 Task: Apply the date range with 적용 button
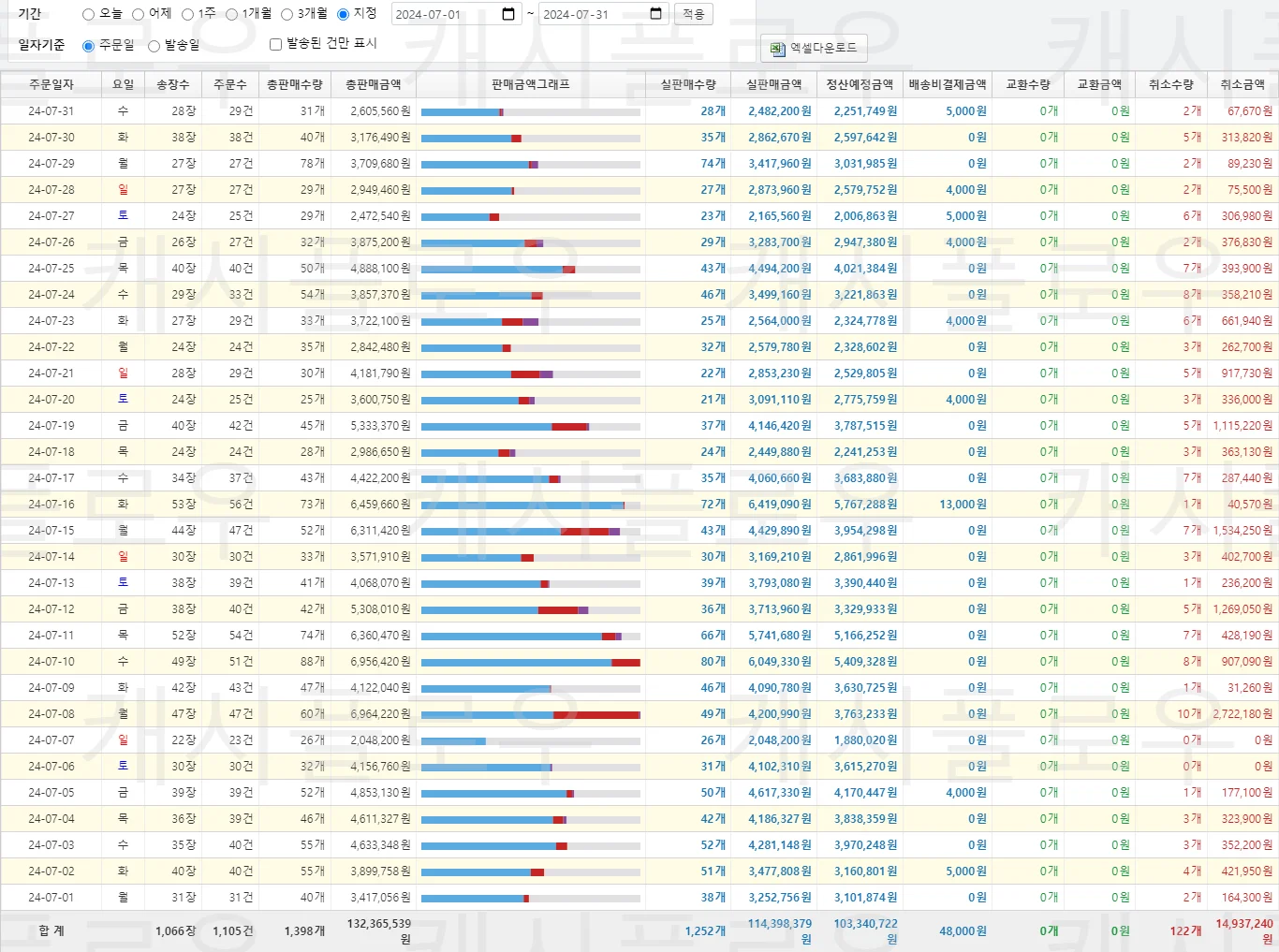click(x=693, y=15)
